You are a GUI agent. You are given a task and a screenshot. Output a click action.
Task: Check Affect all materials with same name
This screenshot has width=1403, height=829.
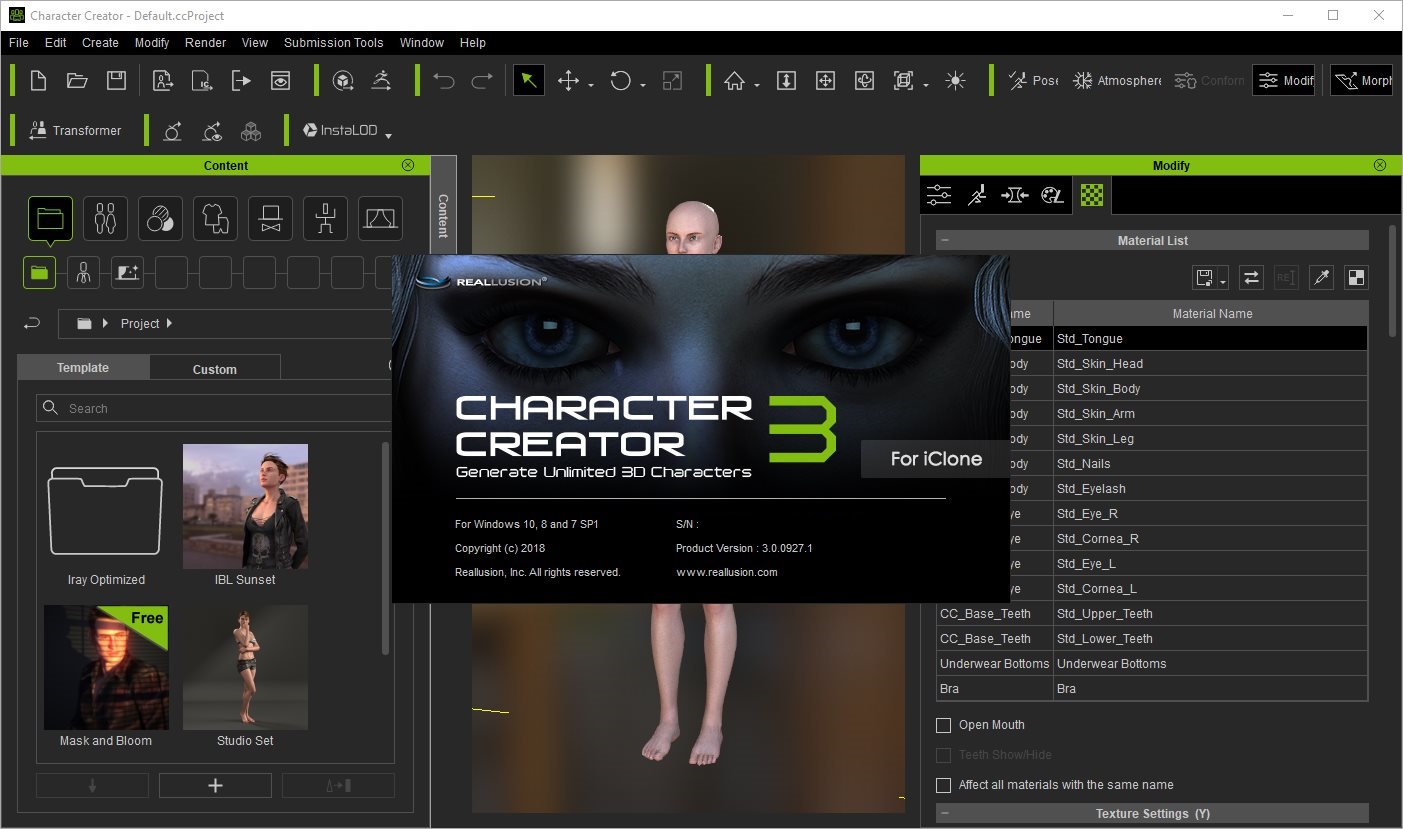[943, 785]
